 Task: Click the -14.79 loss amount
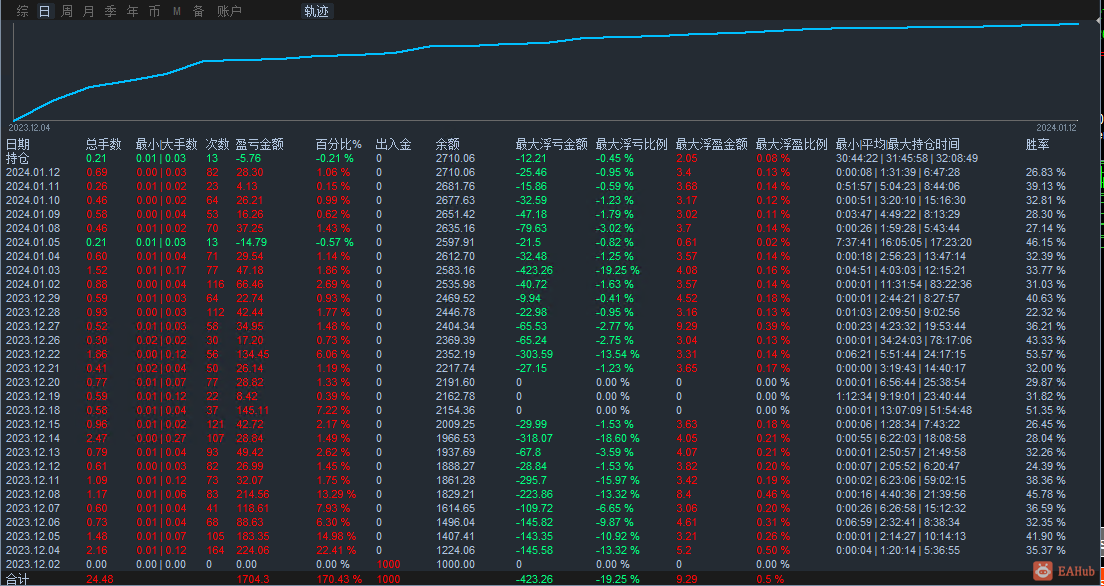click(251, 242)
